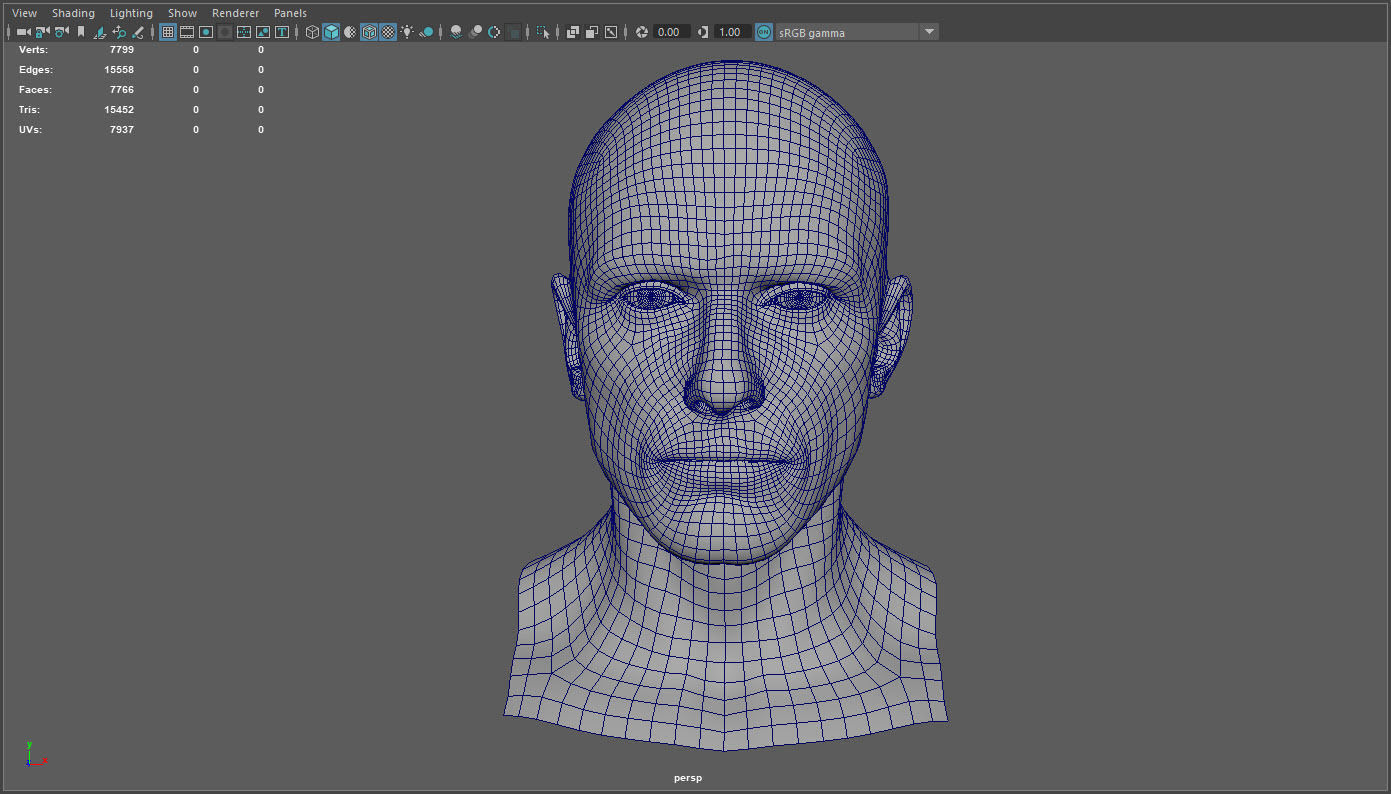Toggle the Gate Mask icon

coord(225,32)
